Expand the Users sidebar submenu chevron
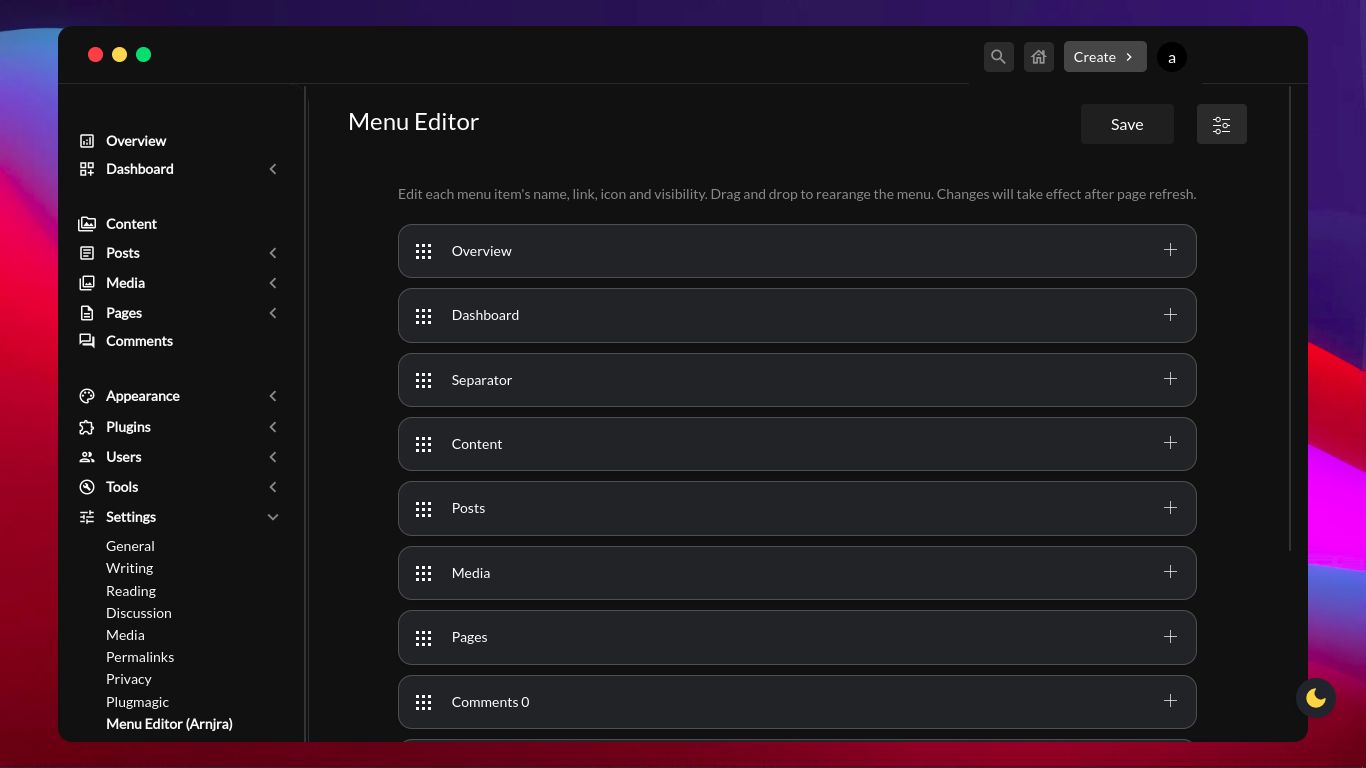1366x768 pixels. point(273,457)
